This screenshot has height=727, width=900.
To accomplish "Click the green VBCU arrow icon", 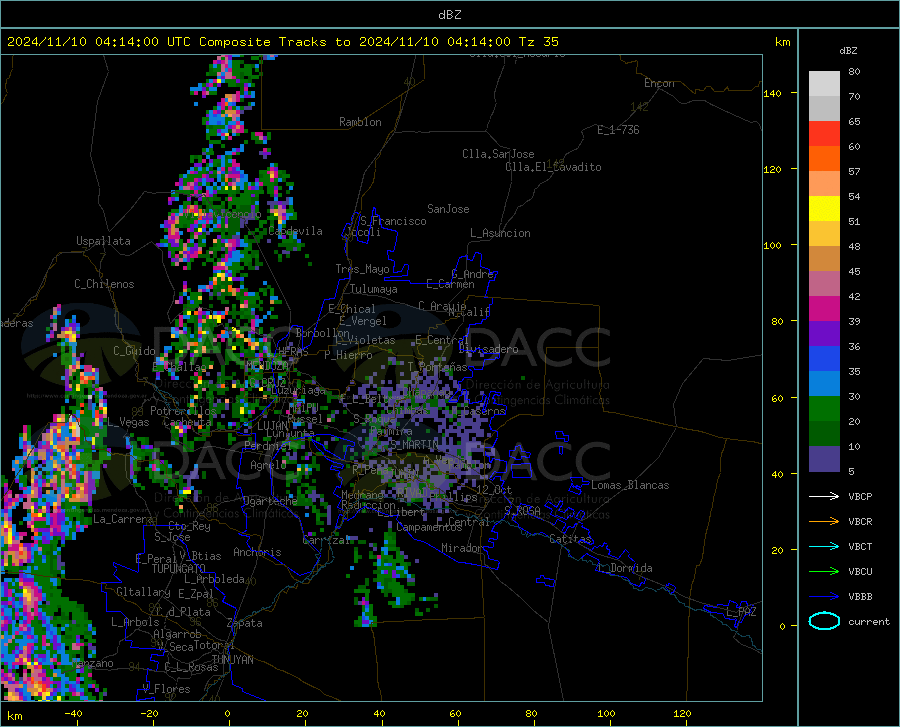I will coord(824,572).
